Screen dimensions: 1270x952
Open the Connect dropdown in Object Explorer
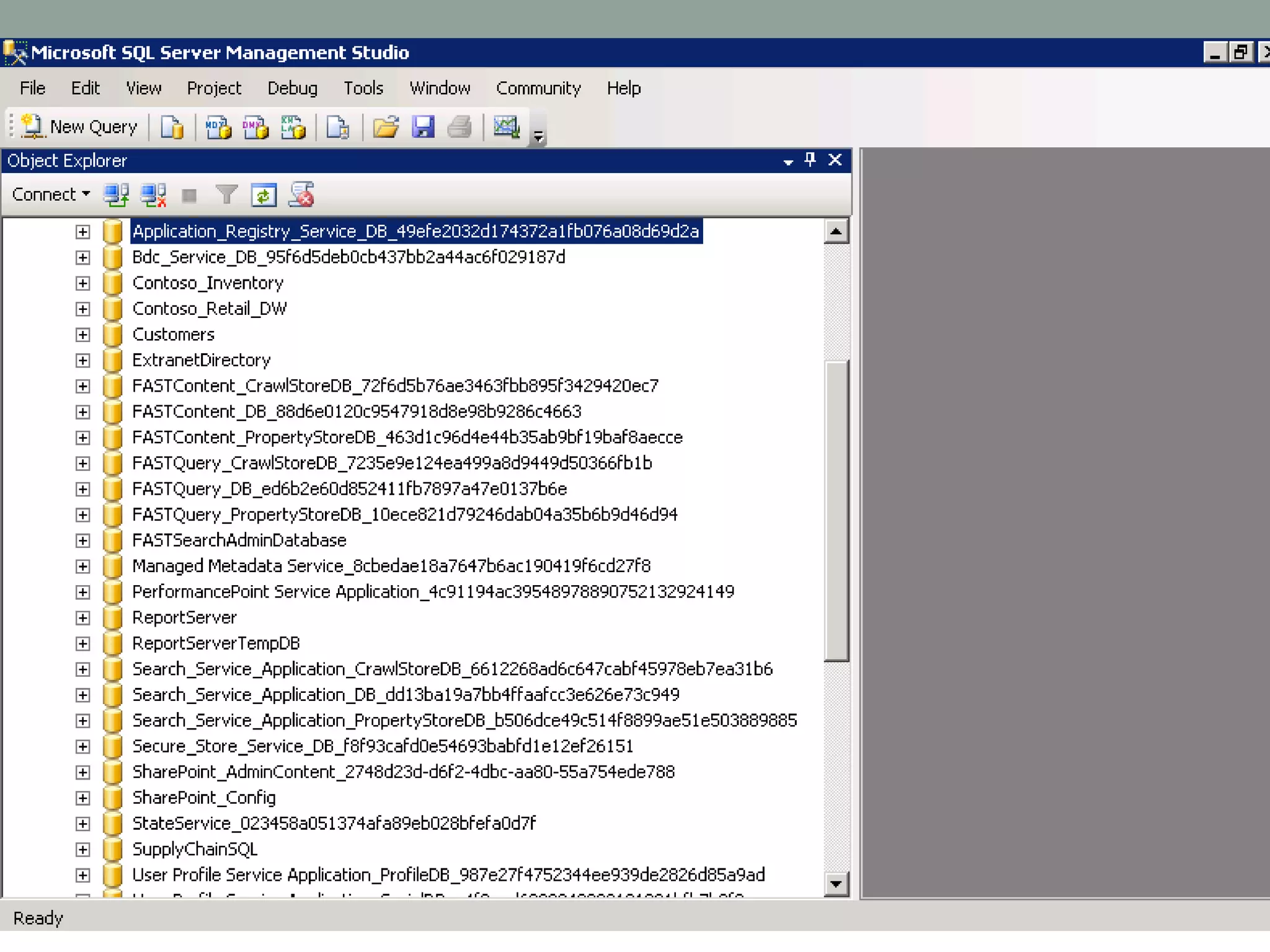(x=51, y=195)
